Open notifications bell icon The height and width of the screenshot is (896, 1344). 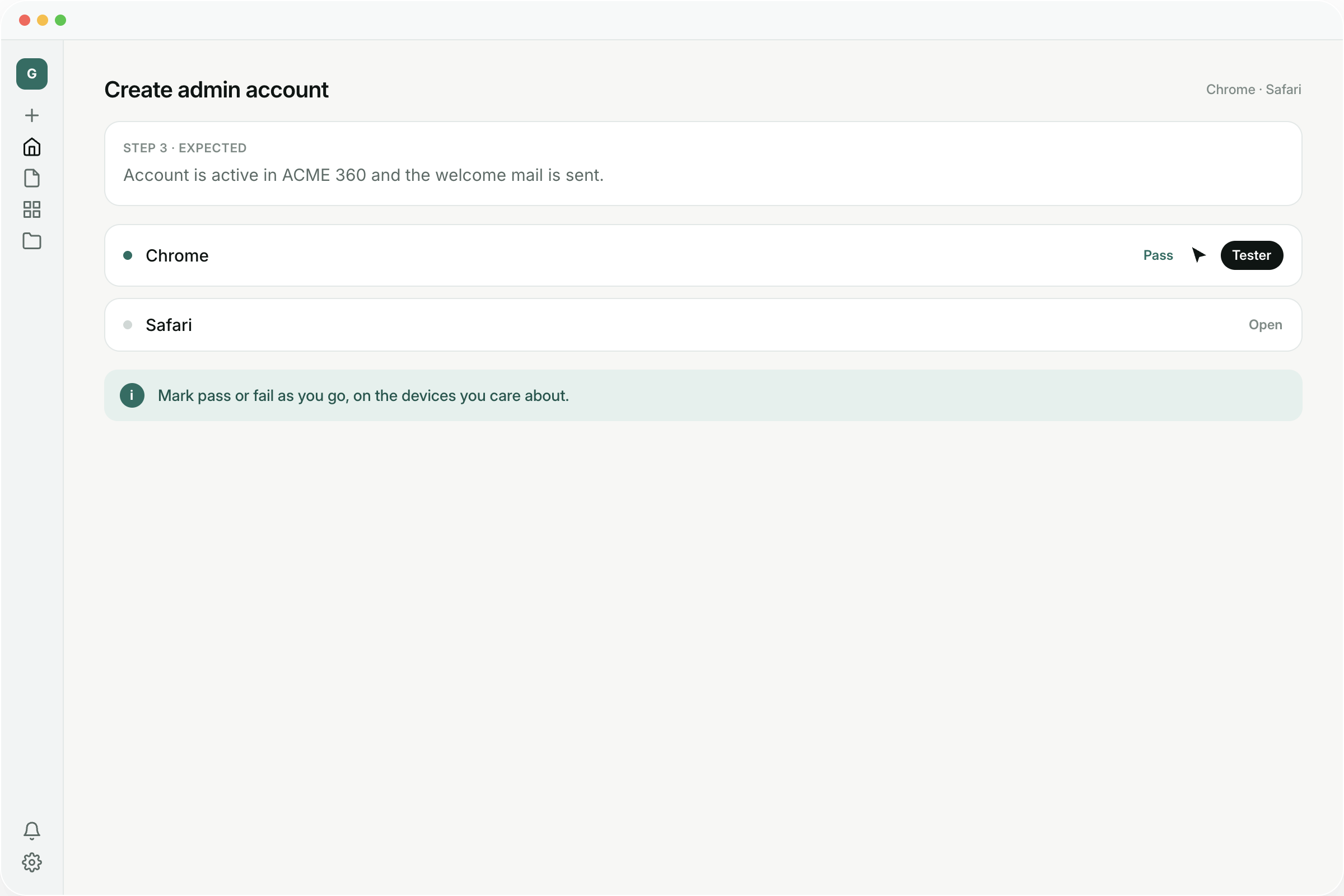tap(32, 831)
